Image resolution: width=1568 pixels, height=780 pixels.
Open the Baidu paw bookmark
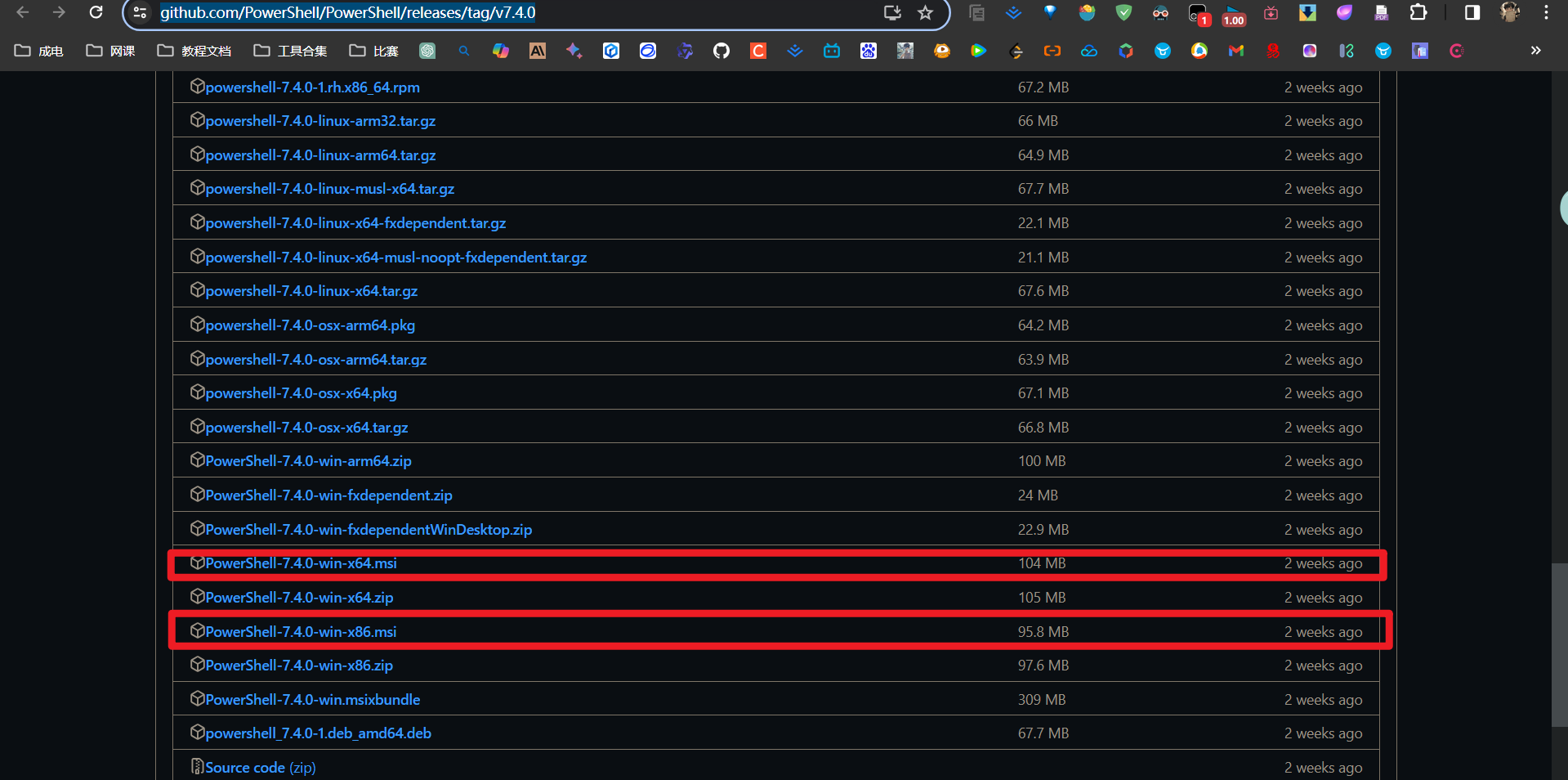tap(869, 51)
